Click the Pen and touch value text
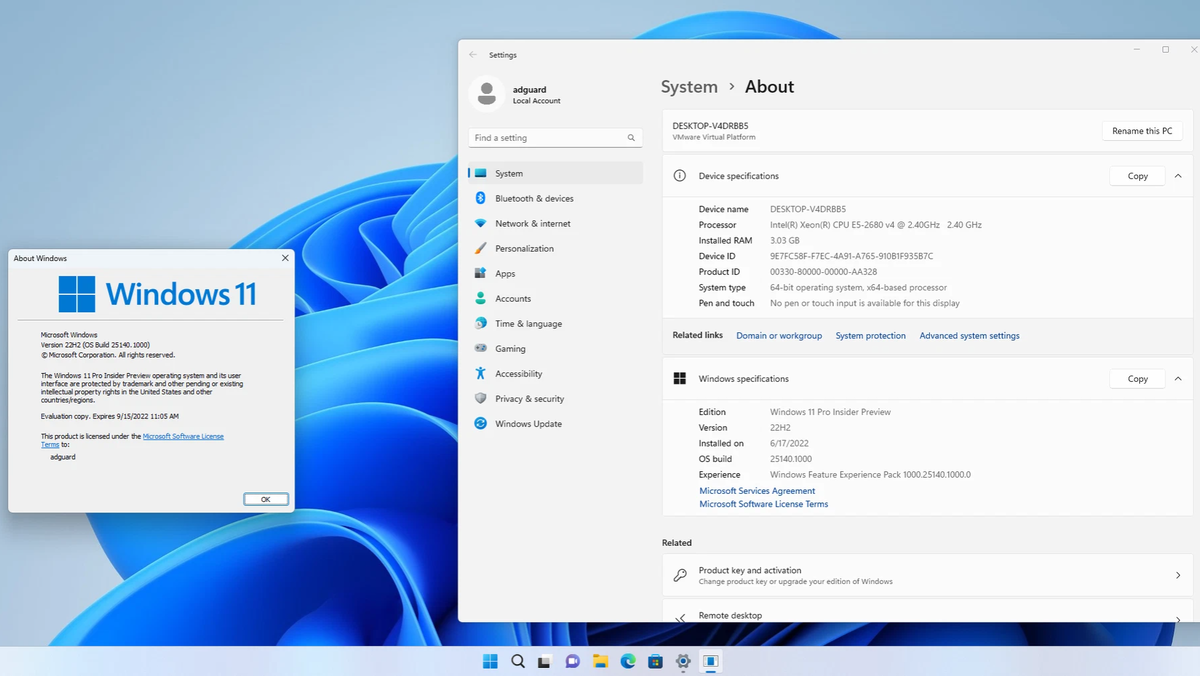Screen dimensions: 1200x676 pyautogui.click(x=865, y=303)
